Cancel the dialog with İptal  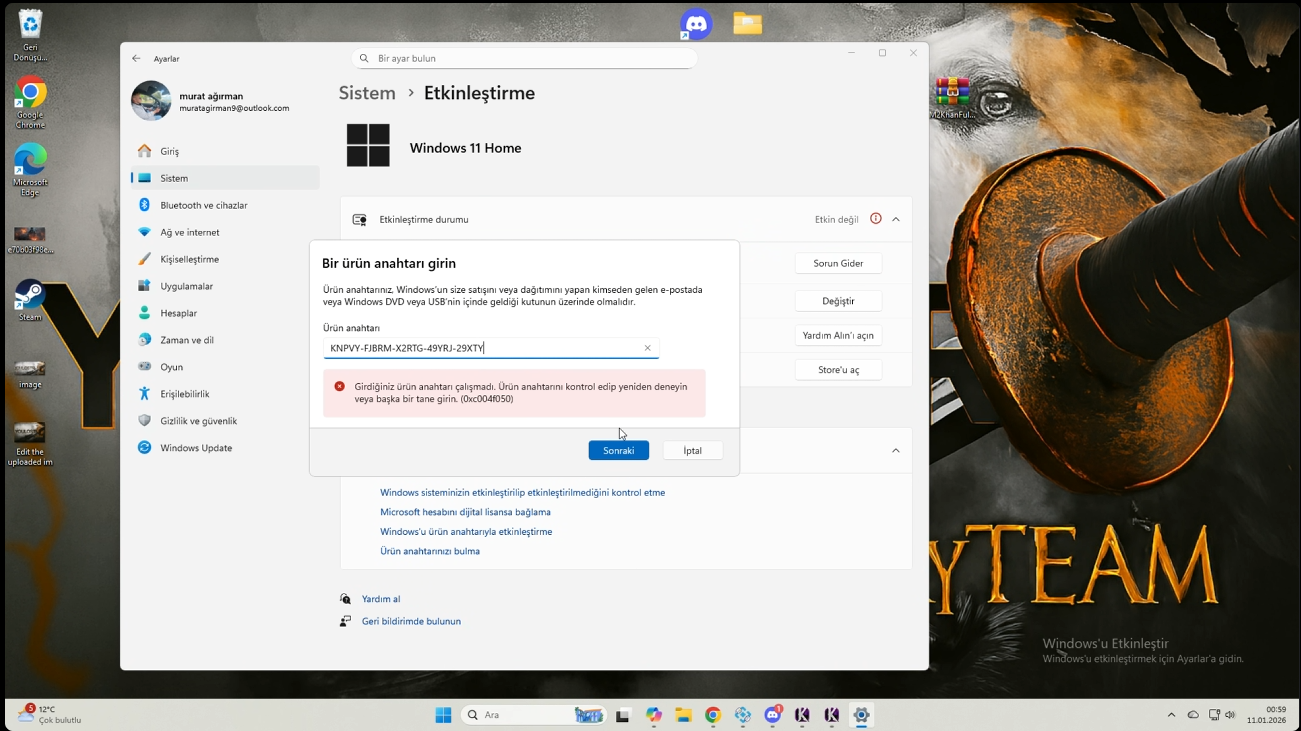(693, 451)
